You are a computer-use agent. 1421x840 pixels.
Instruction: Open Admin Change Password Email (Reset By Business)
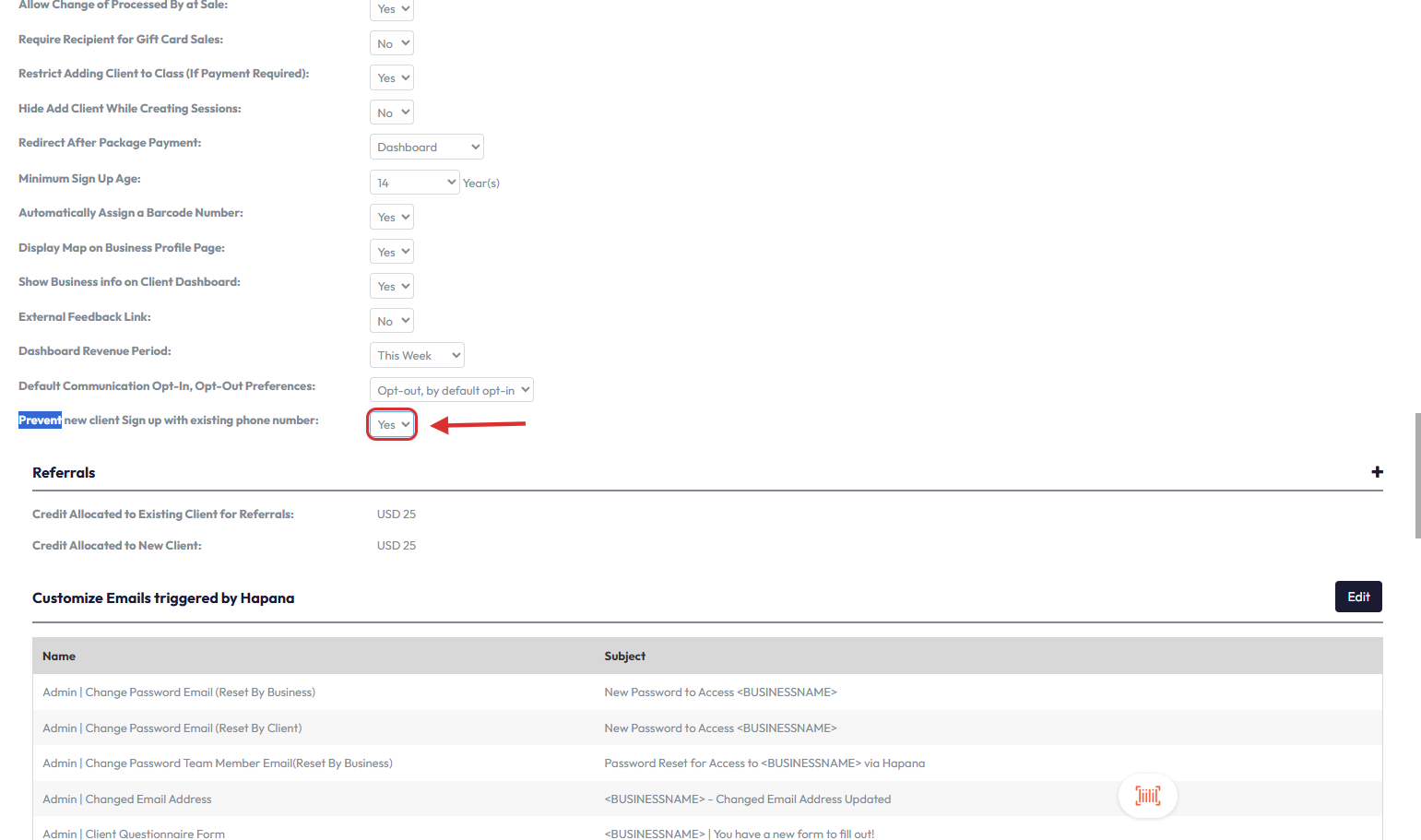tap(179, 692)
